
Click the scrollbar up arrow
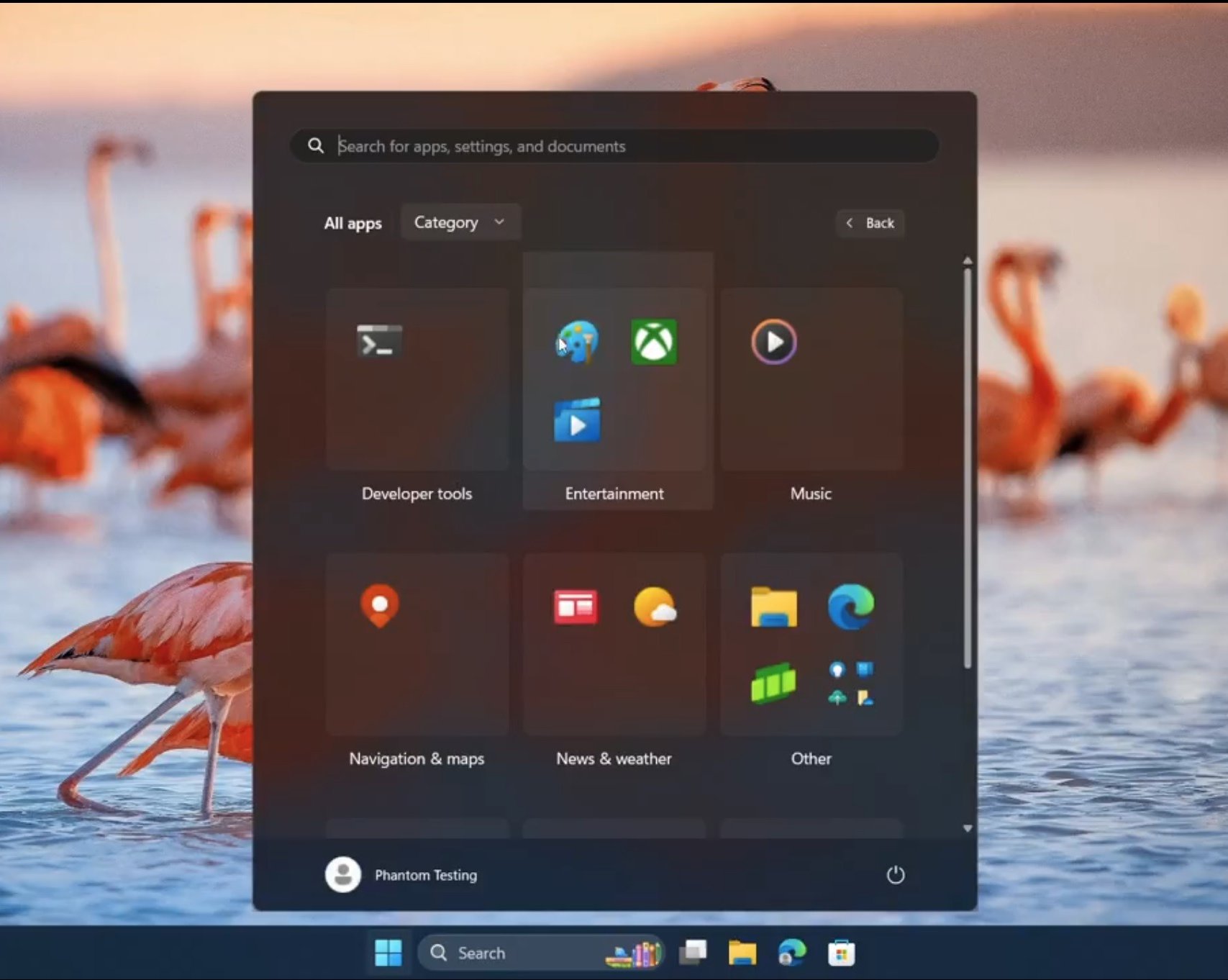pos(968,260)
